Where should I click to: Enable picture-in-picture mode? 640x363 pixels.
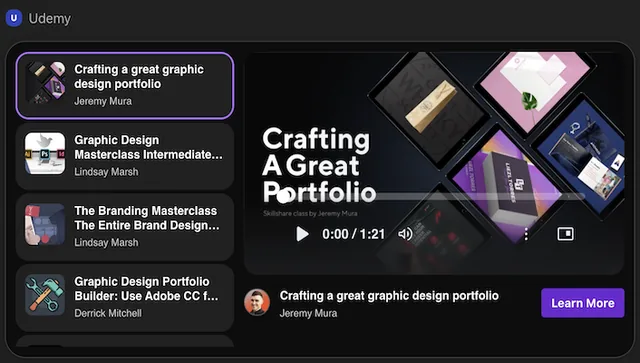[x=566, y=234]
